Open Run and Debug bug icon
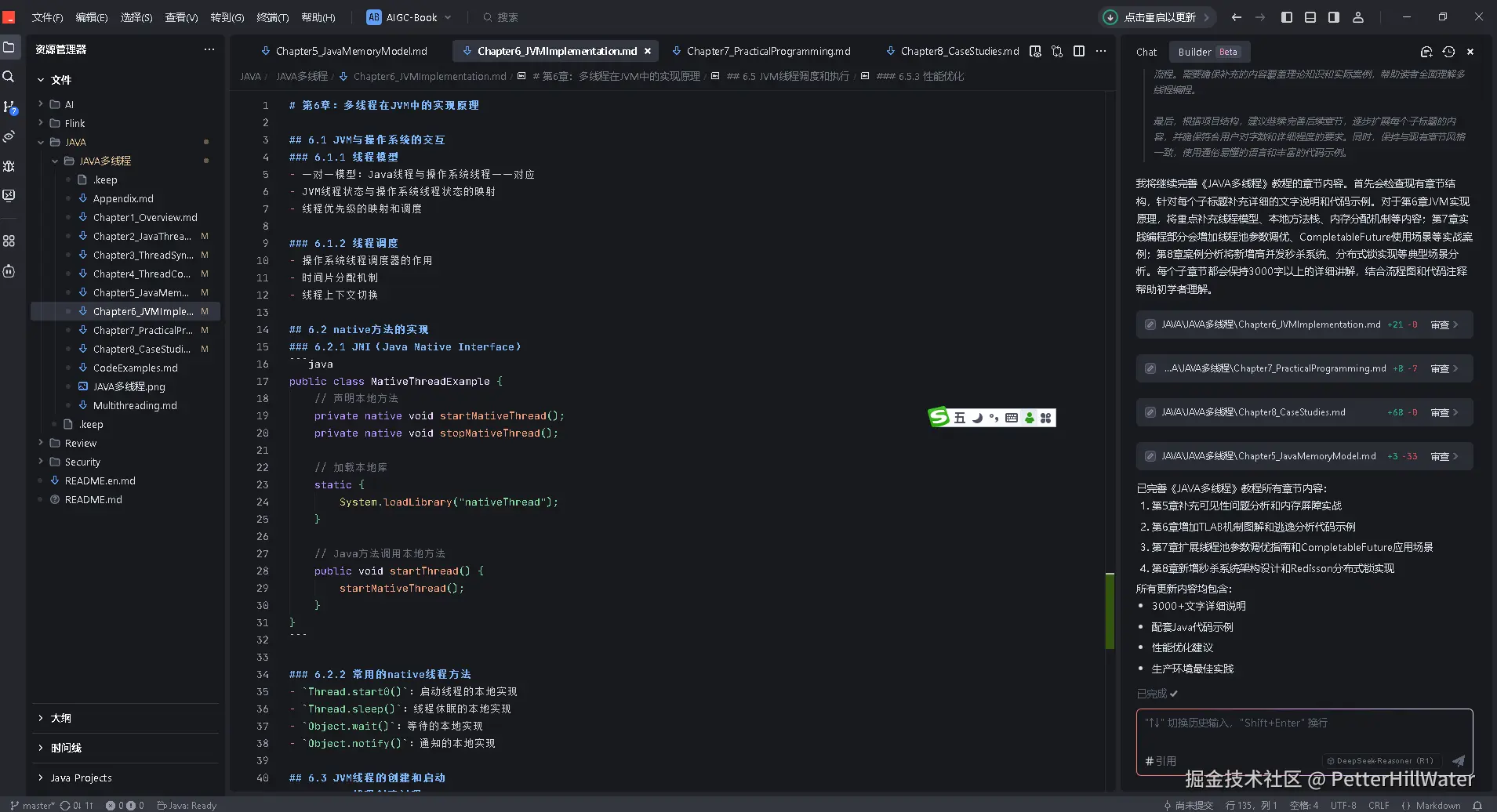Viewport: 1497px width, 812px height. pyautogui.click(x=9, y=166)
